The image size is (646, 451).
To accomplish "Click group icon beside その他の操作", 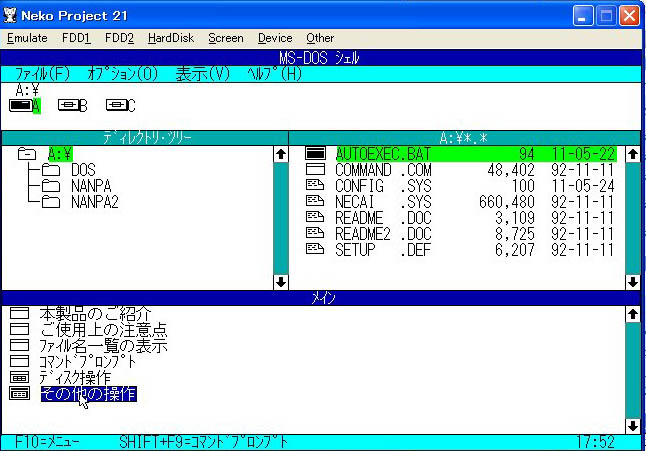I will tap(19, 393).
